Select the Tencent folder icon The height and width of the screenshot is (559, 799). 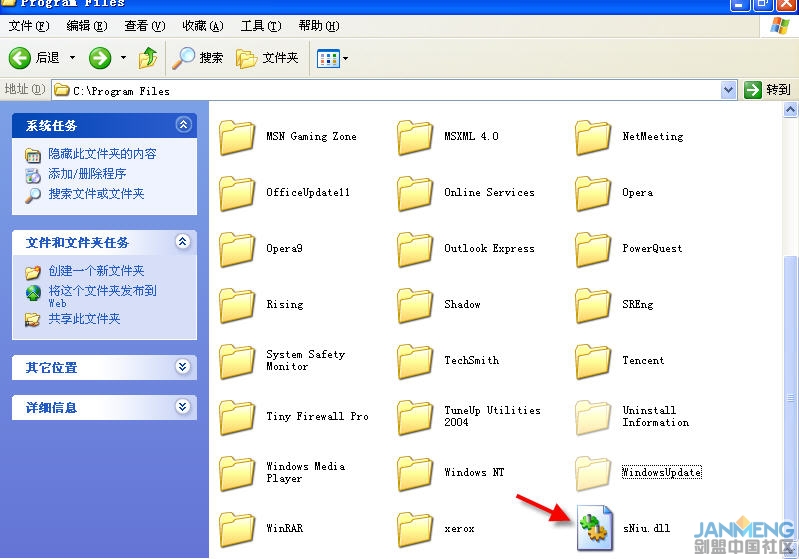[x=593, y=362]
